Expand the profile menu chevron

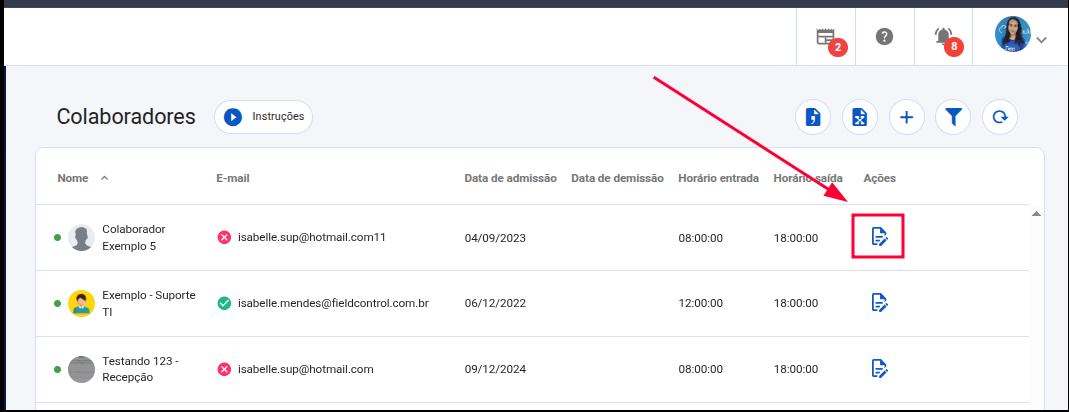(x=1041, y=40)
